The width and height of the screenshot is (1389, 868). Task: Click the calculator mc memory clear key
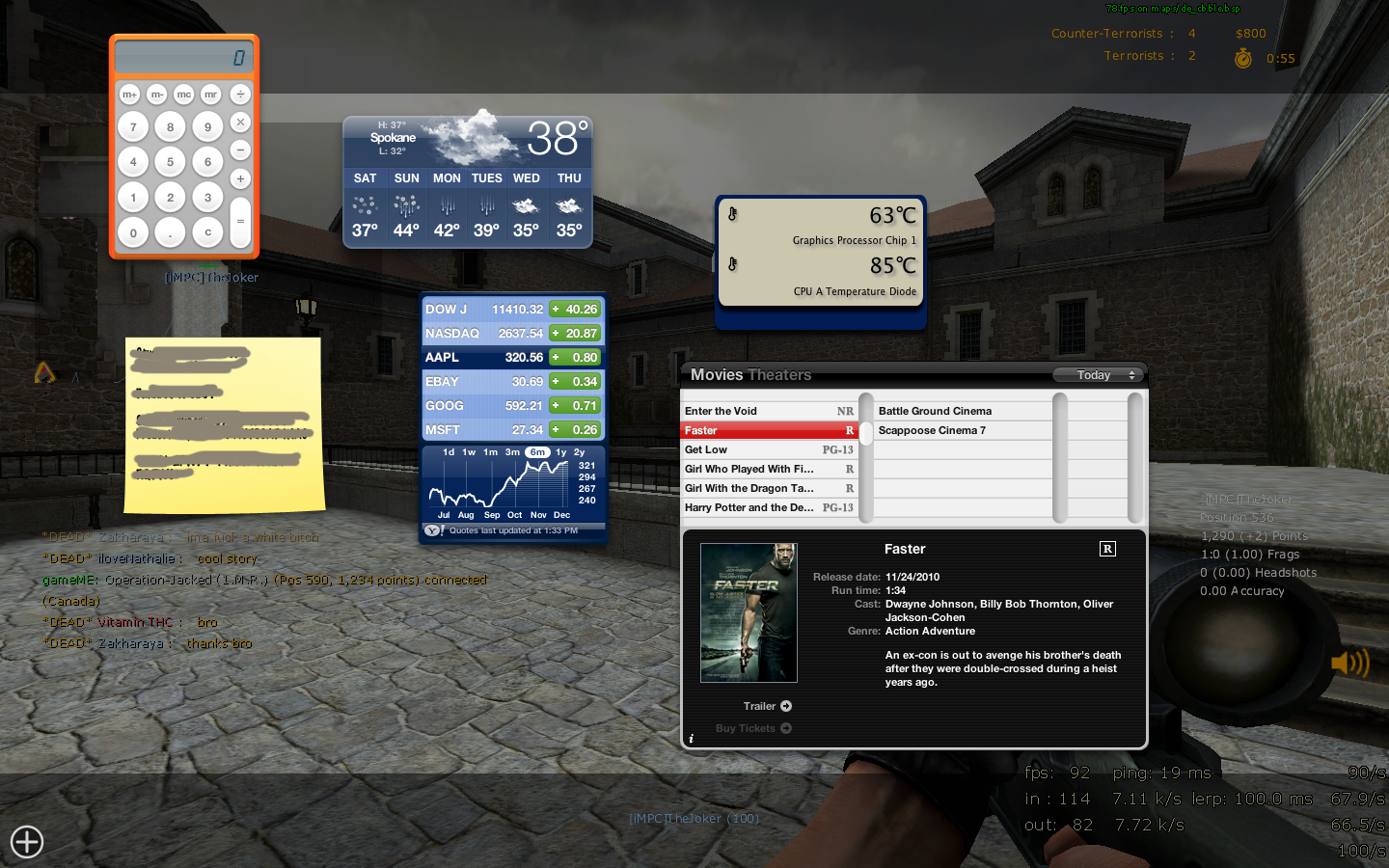(x=183, y=94)
